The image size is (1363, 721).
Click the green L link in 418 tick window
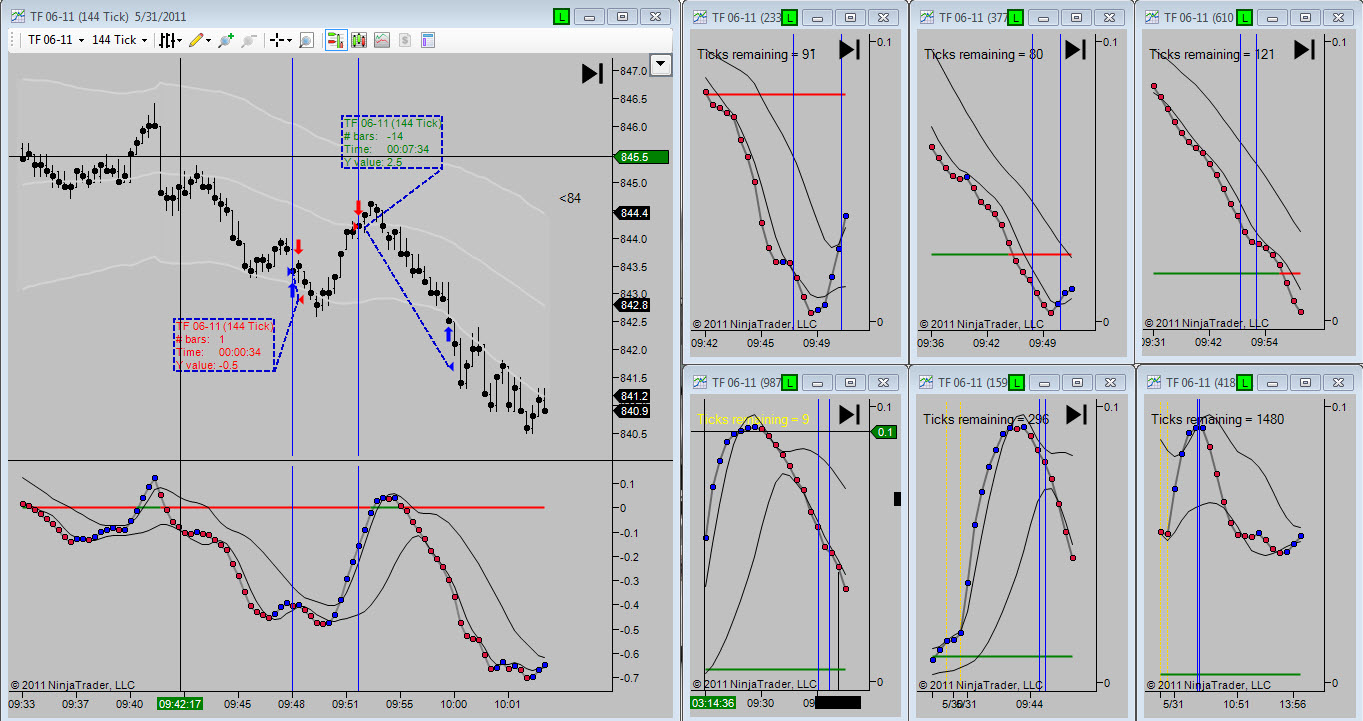(x=1243, y=382)
